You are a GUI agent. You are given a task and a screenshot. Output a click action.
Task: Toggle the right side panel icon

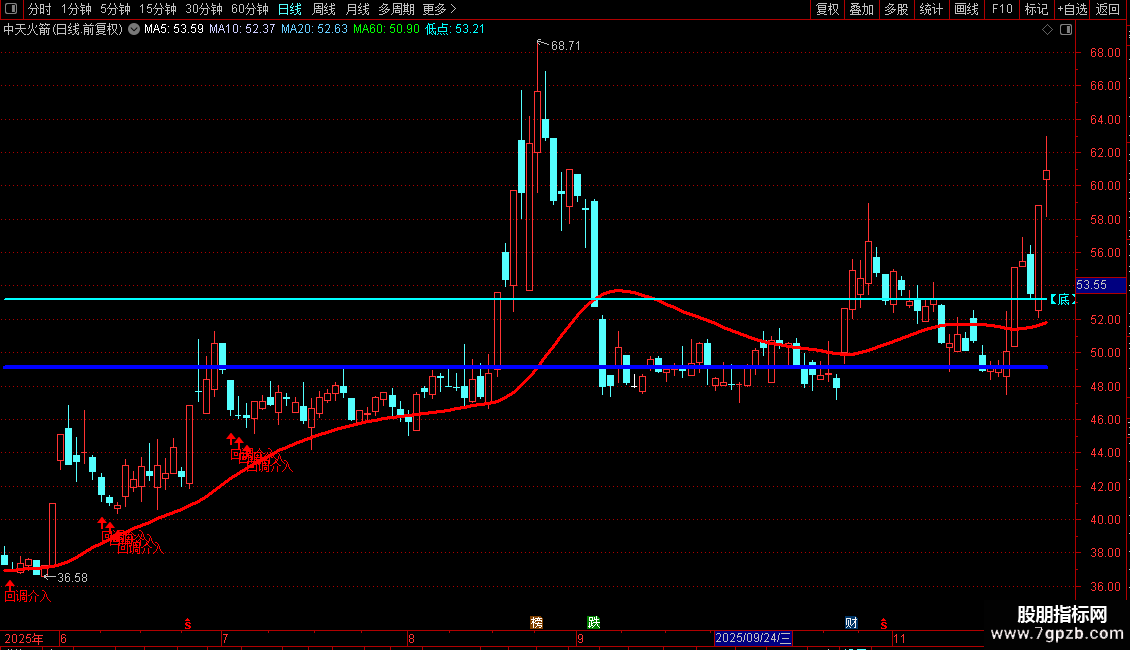pyautogui.click(x=1066, y=30)
